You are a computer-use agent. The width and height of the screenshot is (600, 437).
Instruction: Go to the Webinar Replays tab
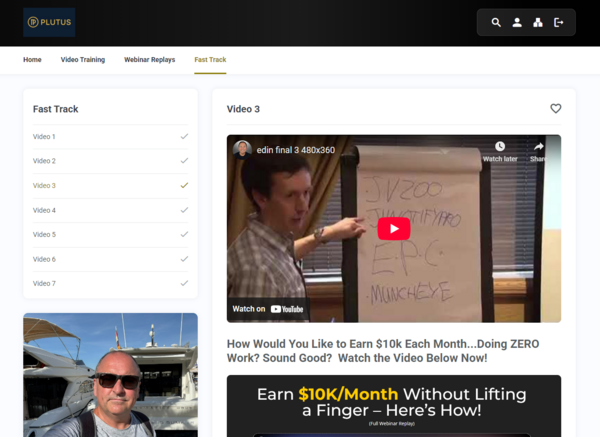[149, 60]
